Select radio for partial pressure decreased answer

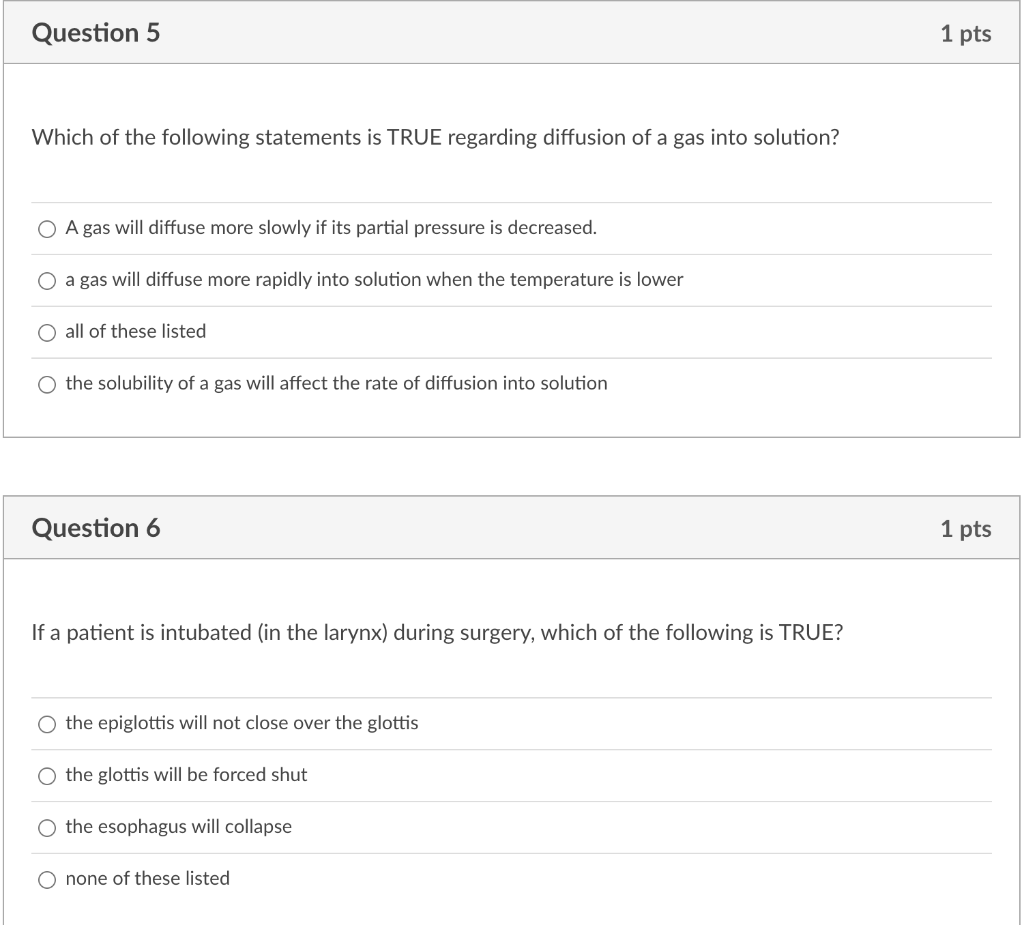47,229
